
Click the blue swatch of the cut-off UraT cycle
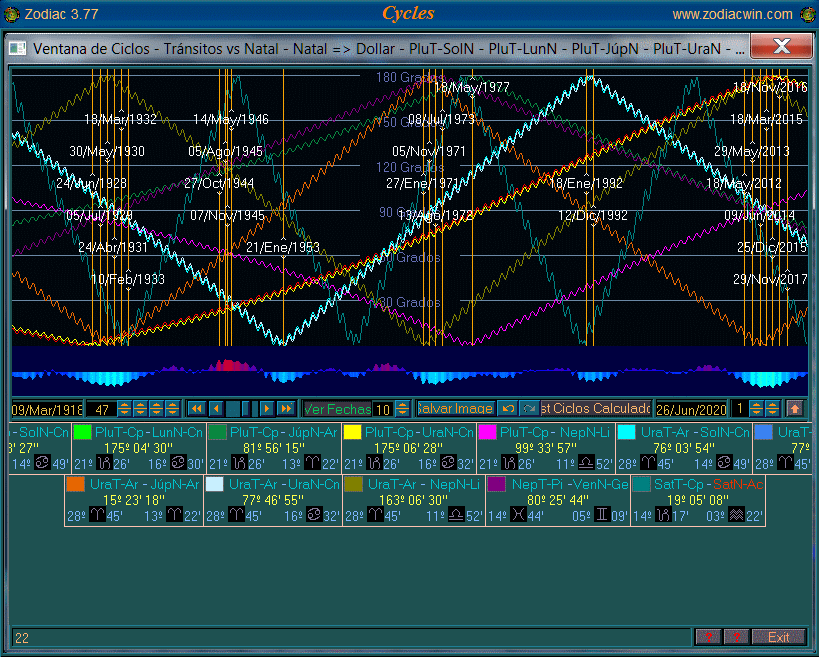[764, 432]
